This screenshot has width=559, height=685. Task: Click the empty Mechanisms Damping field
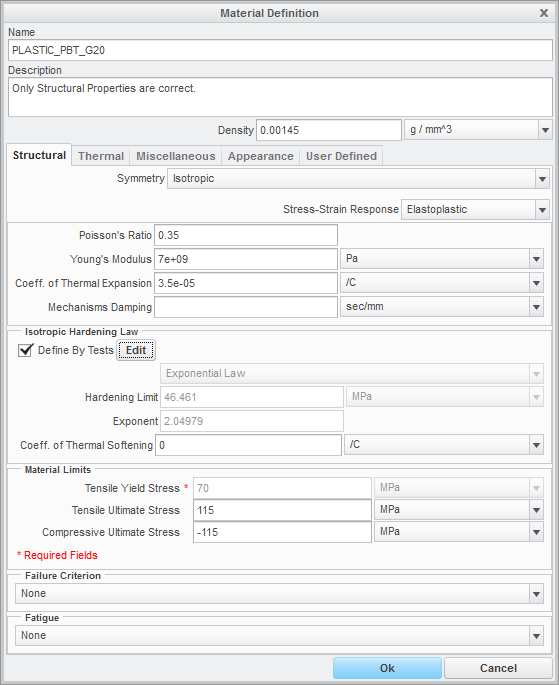pyautogui.click(x=246, y=307)
